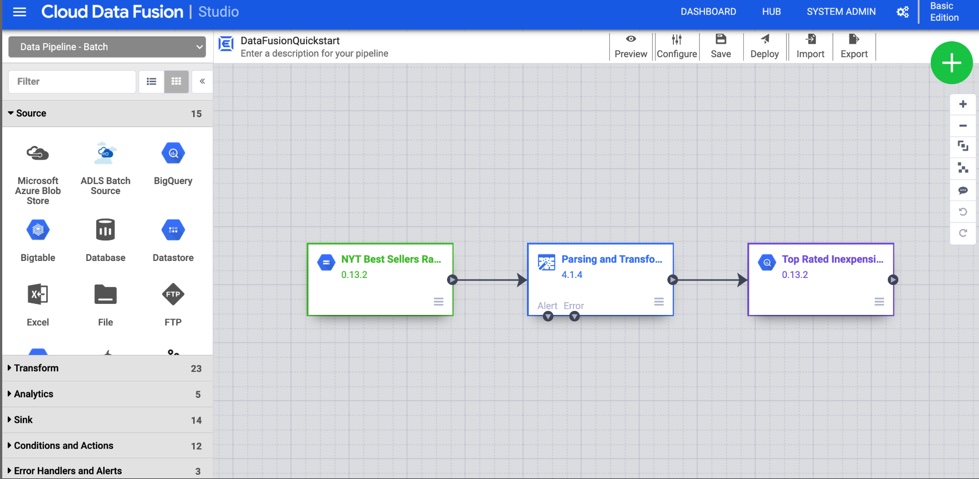Click the Error port on Parsing node

(x=574, y=316)
